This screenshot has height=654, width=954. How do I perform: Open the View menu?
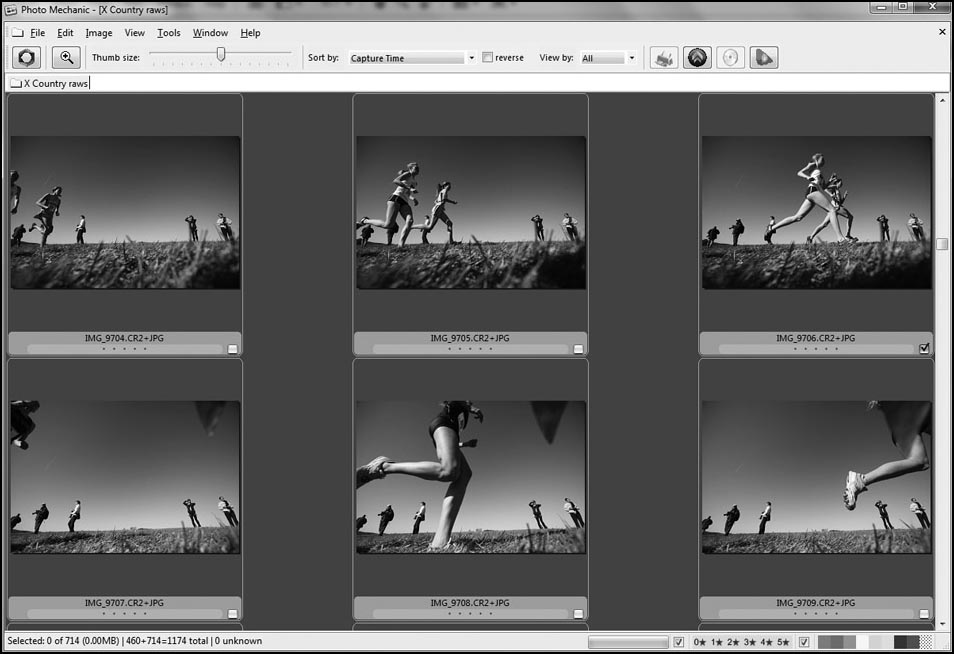coord(134,33)
